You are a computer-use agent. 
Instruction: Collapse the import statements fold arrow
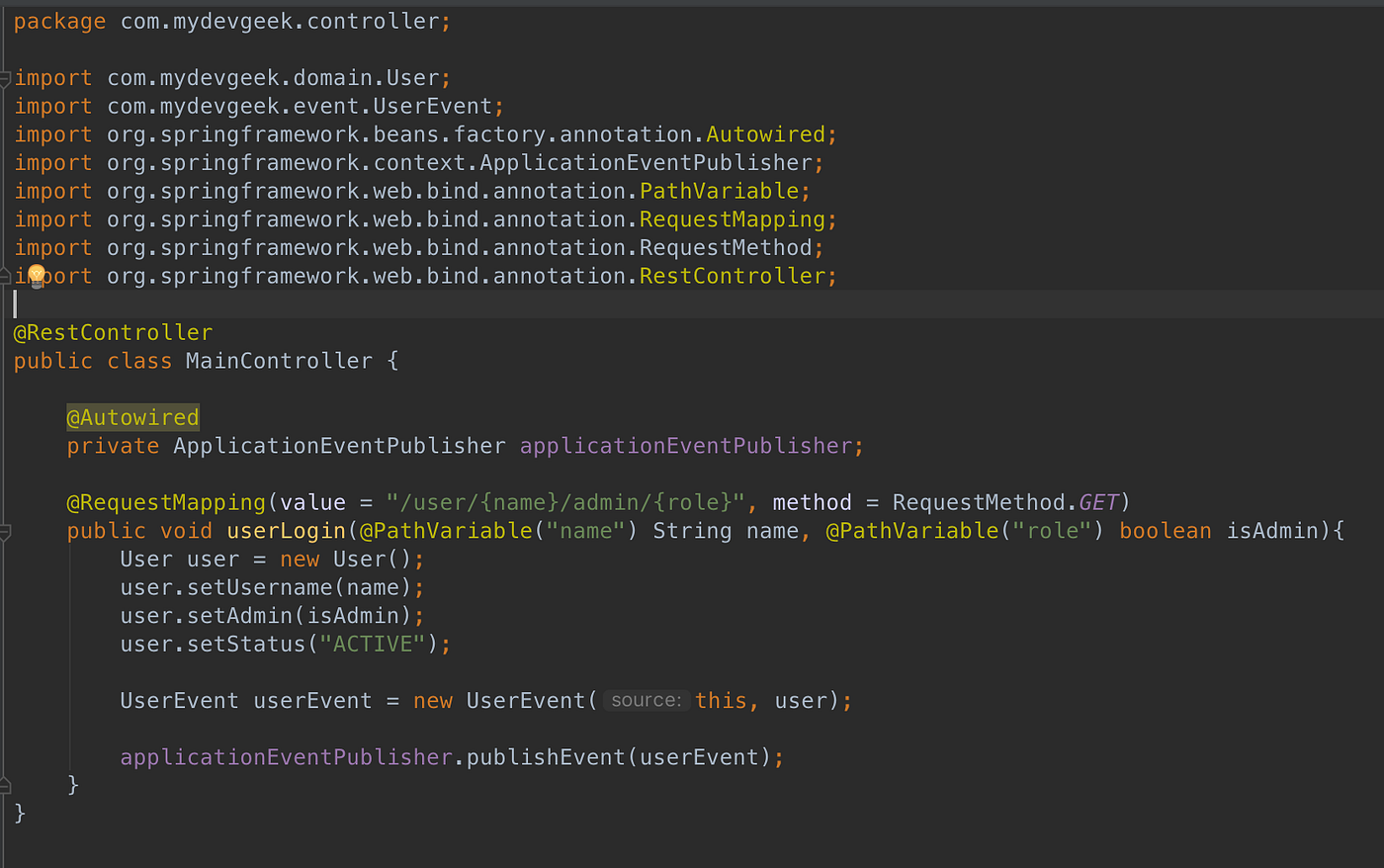coord(6,77)
